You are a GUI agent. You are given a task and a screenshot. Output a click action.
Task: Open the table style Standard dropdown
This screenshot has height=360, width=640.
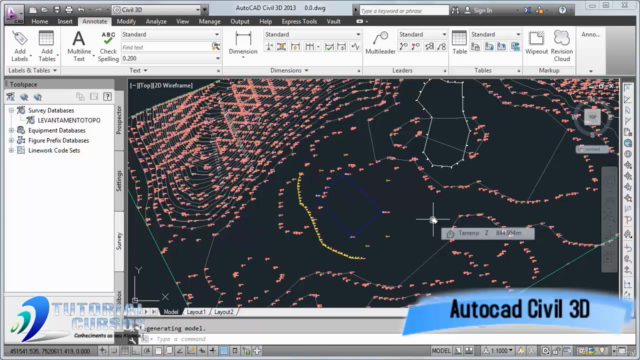(496, 34)
